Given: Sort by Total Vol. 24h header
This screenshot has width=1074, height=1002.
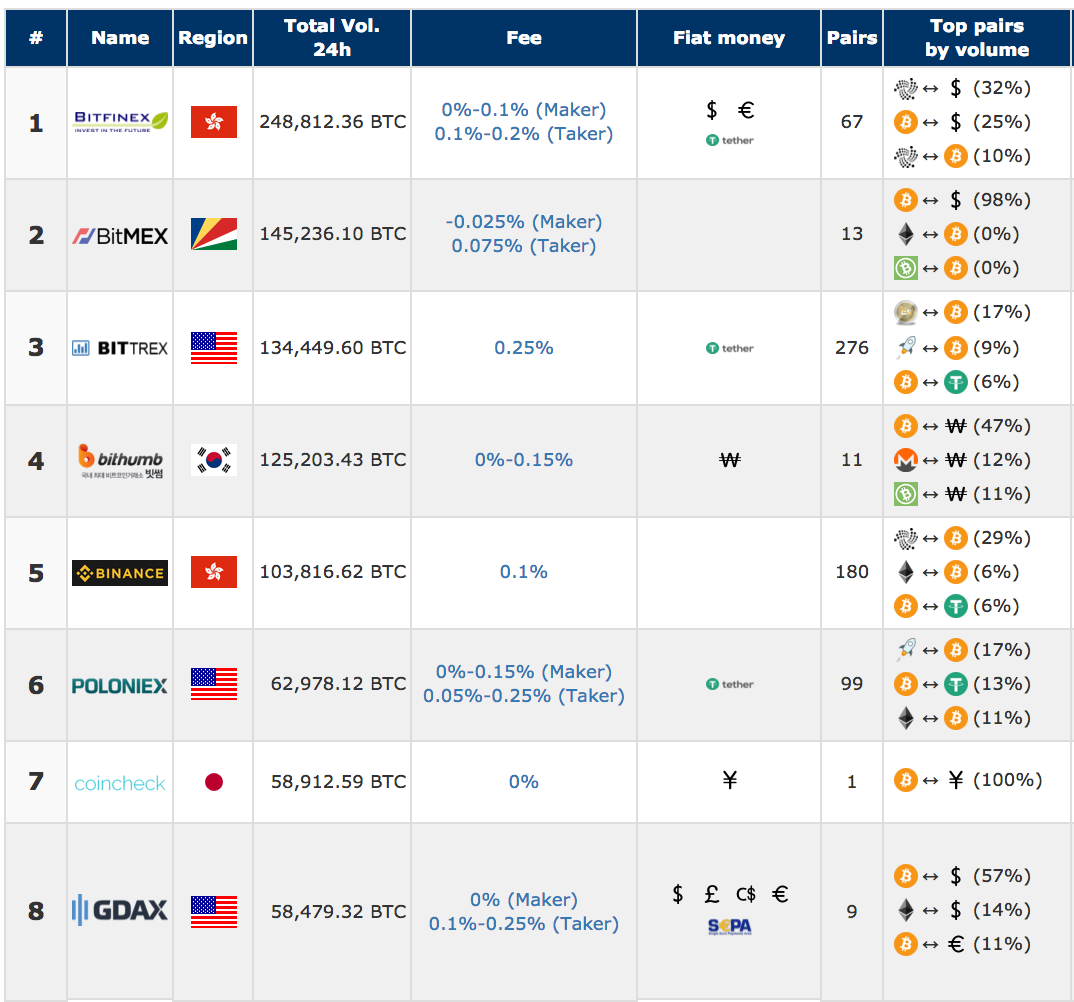Looking at the screenshot, I should 332,38.
